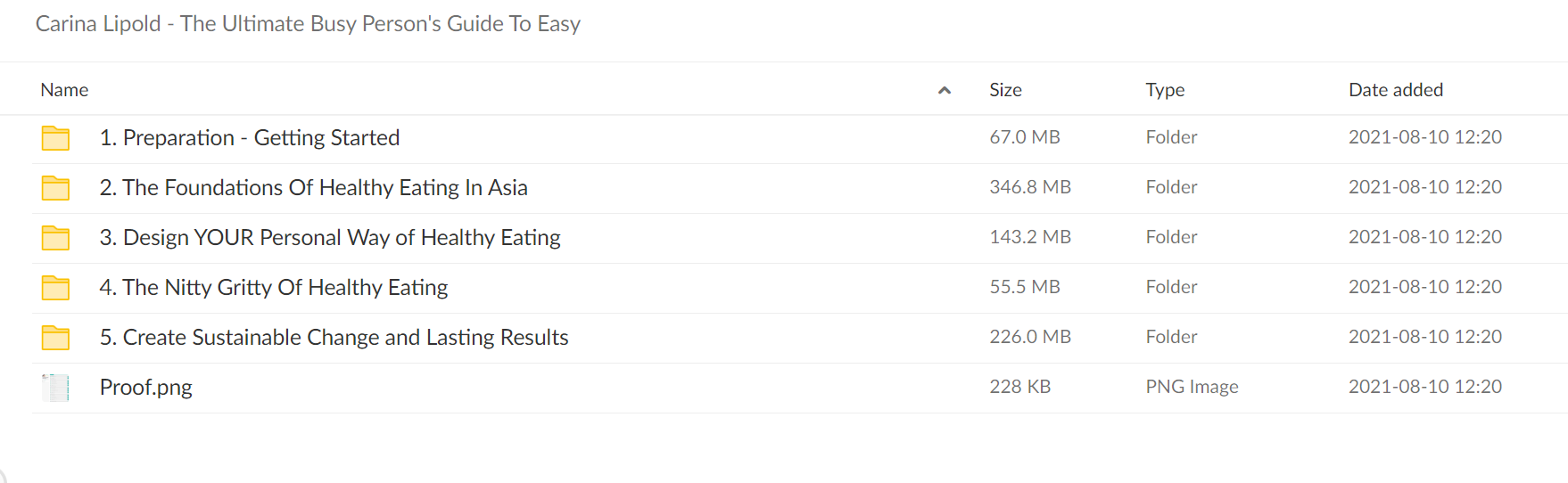The width and height of the screenshot is (1568, 483).
Task: Open the Proof.png file name
Action: point(146,388)
